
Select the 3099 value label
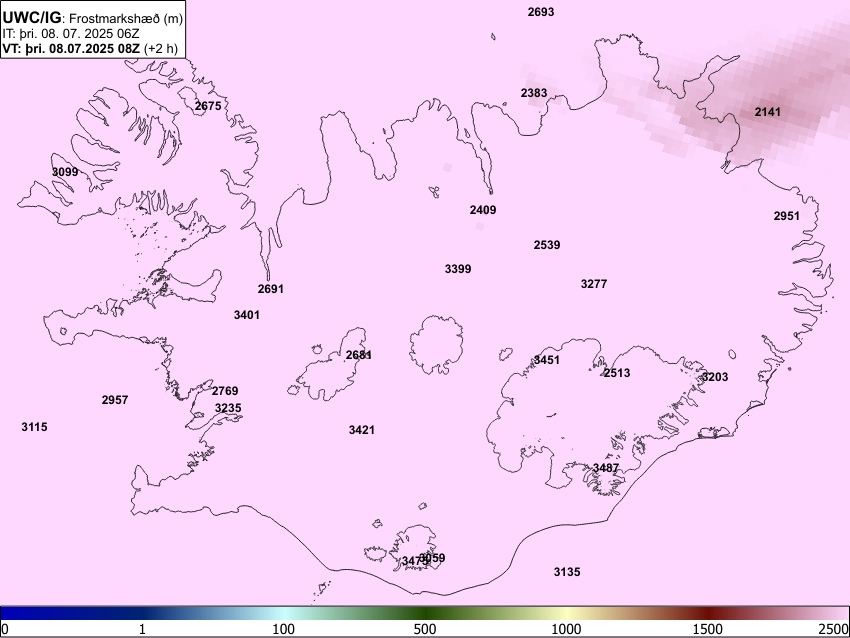pyautogui.click(x=65, y=172)
